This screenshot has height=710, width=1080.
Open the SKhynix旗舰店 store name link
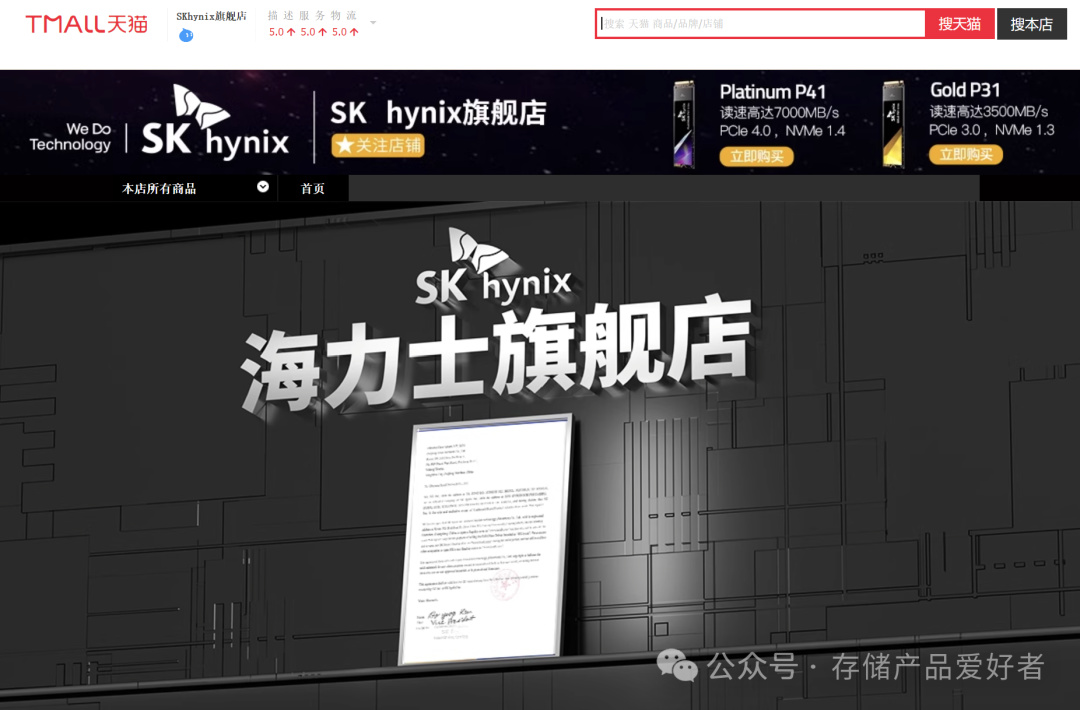point(211,16)
